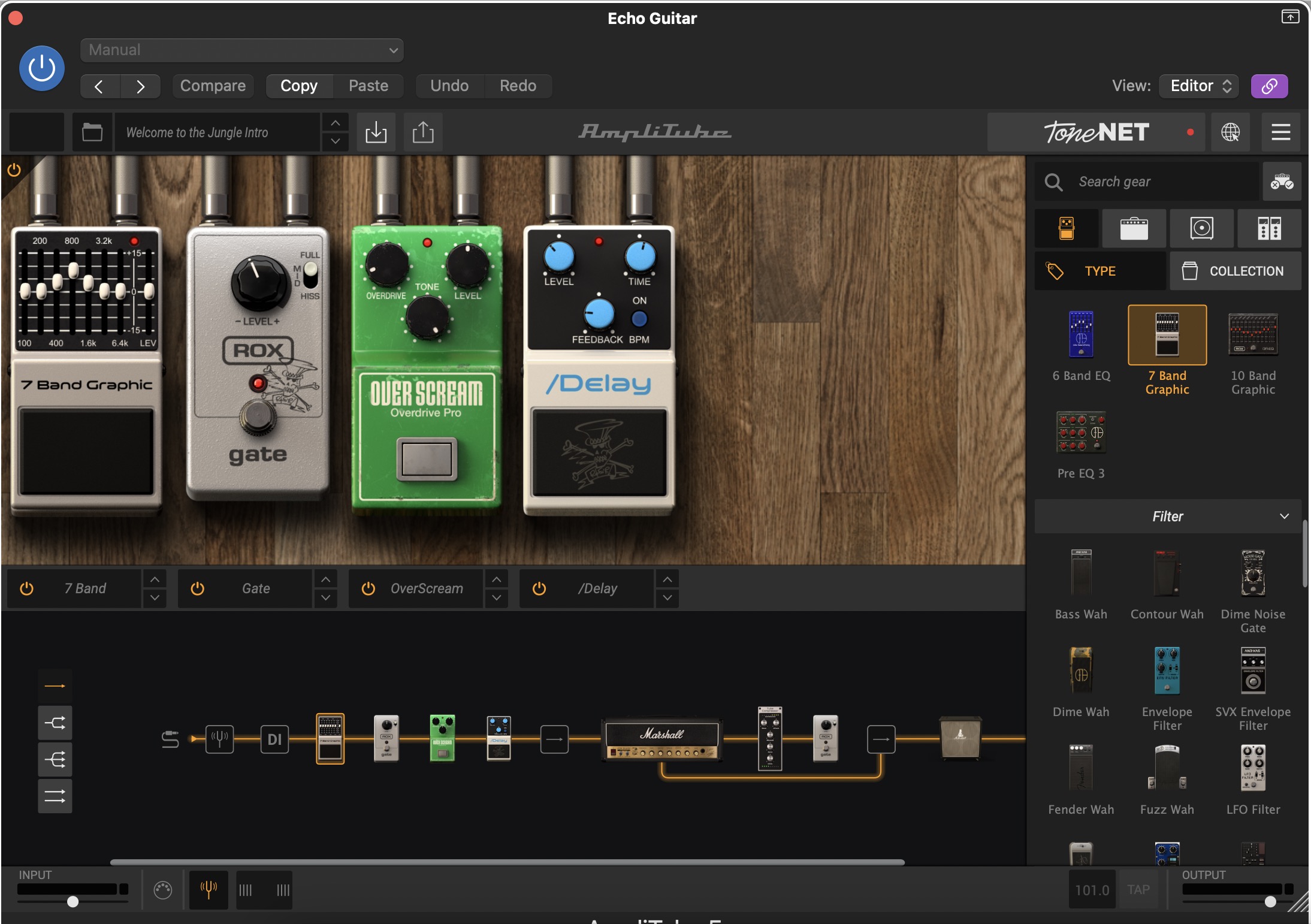Click the save preset download icon
The width and height of the screenshot is (1311, 924).
click(376, 132)
